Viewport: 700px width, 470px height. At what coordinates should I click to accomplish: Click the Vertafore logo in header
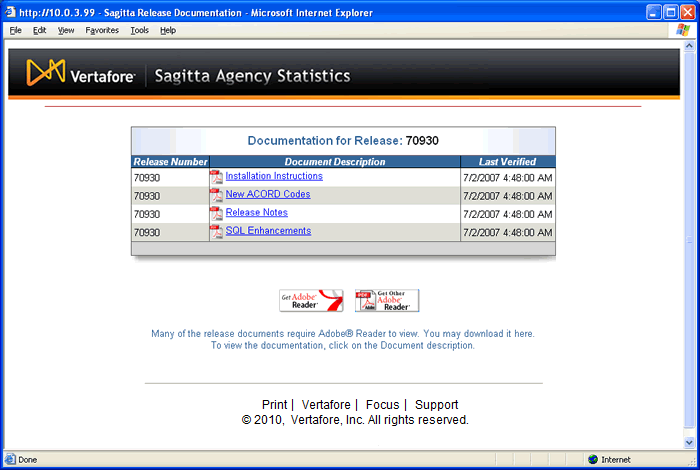point(80,73)
